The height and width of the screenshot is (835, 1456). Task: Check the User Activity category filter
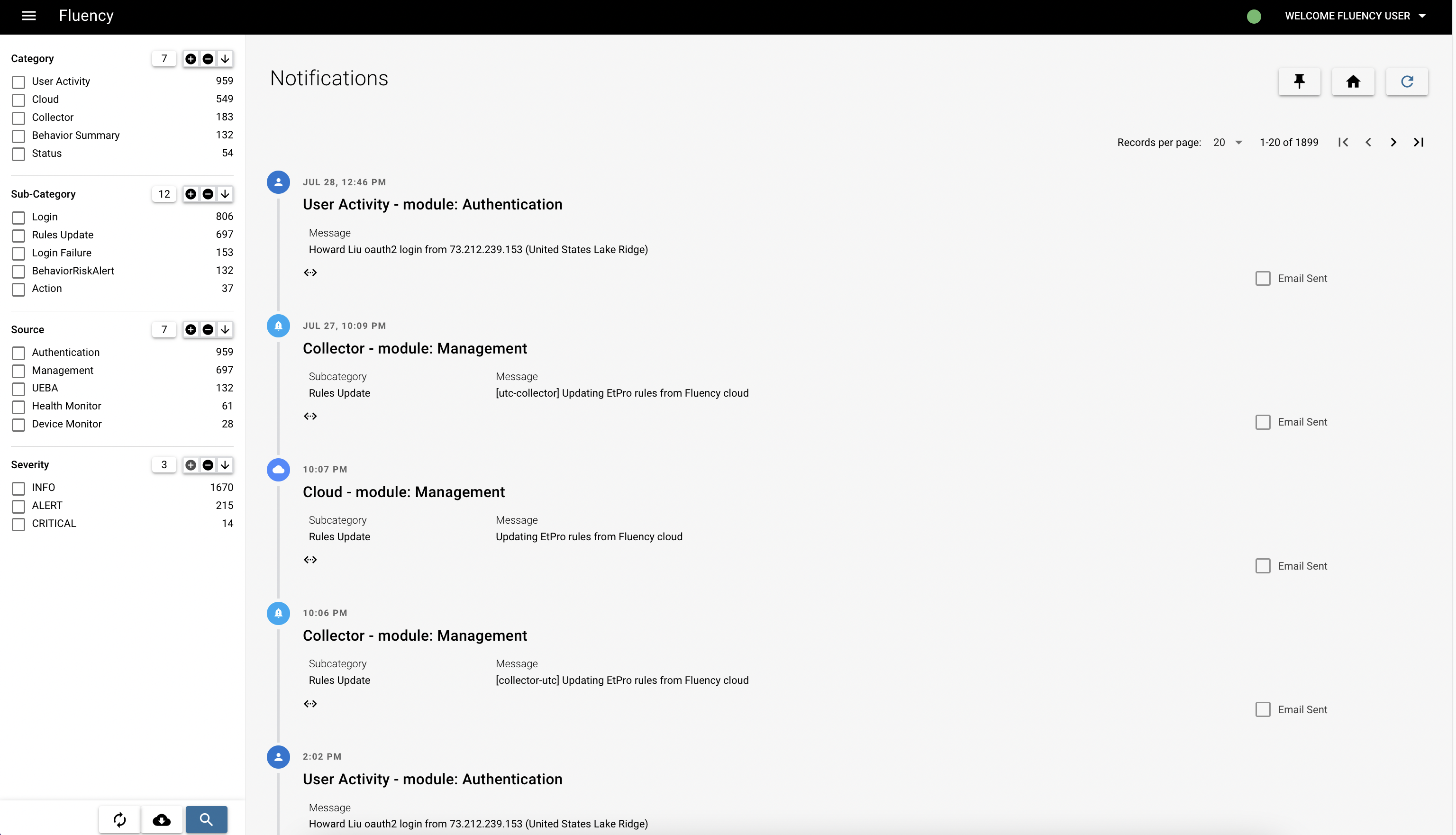(x=18, y=82)
